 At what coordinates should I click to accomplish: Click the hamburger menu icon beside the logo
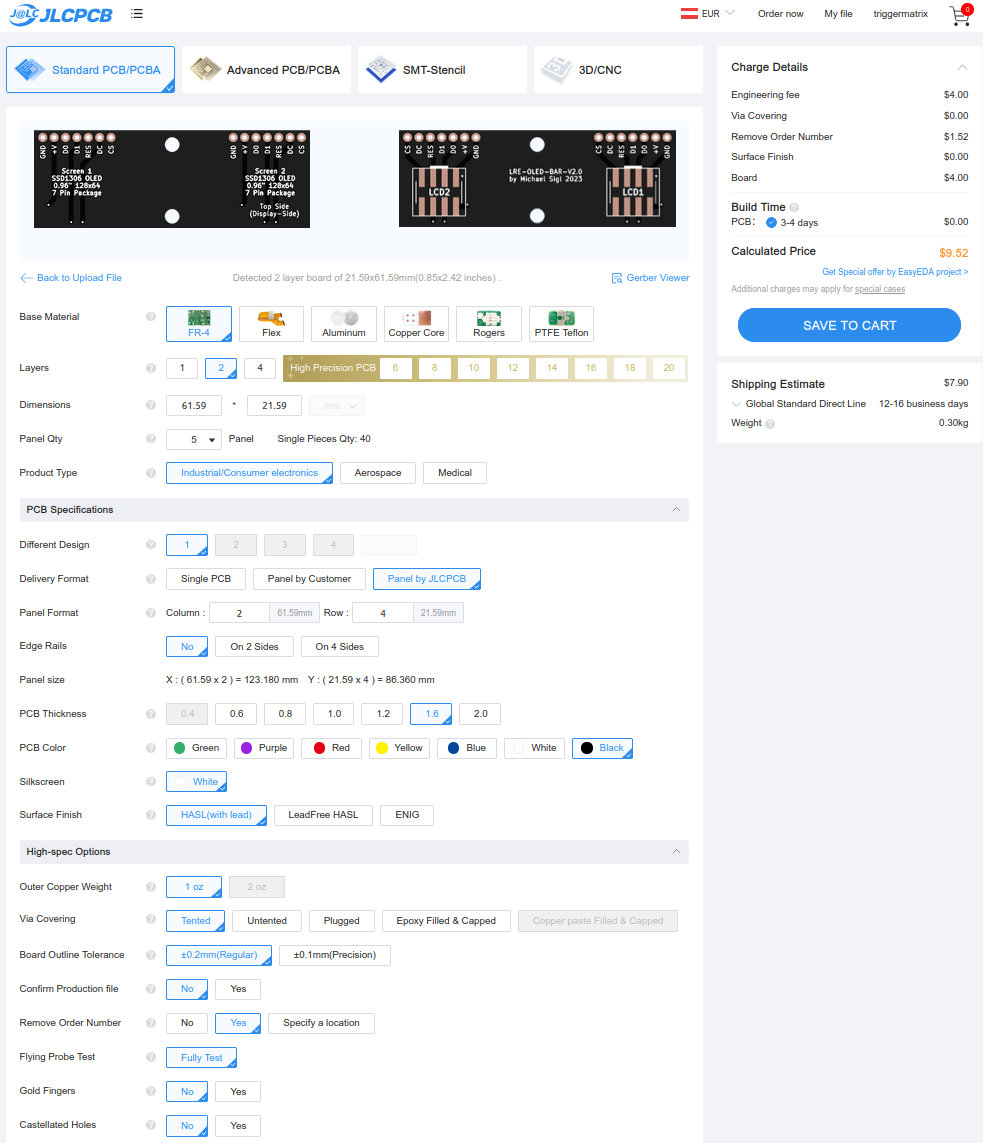point(136,14)
